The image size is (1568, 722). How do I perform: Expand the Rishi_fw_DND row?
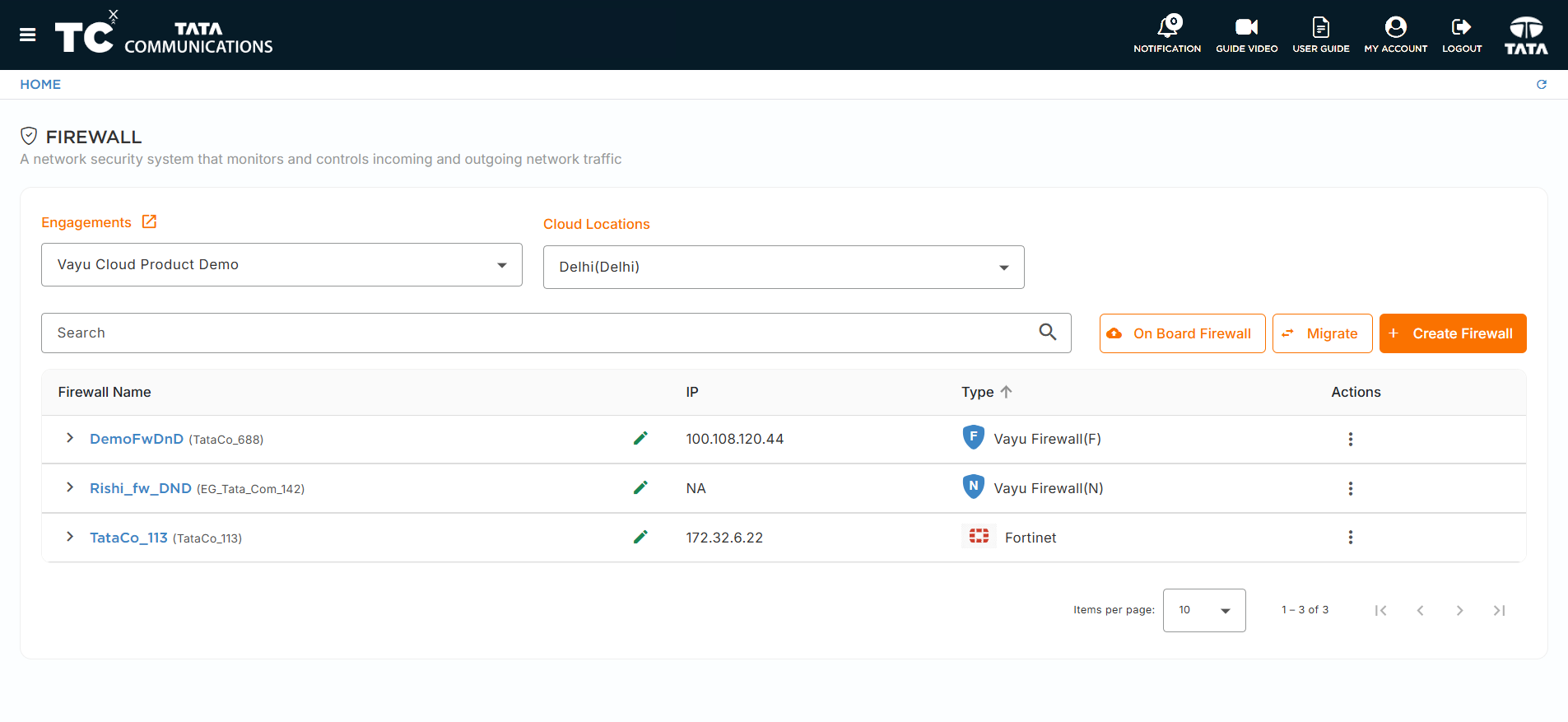(x=70, y=487)
